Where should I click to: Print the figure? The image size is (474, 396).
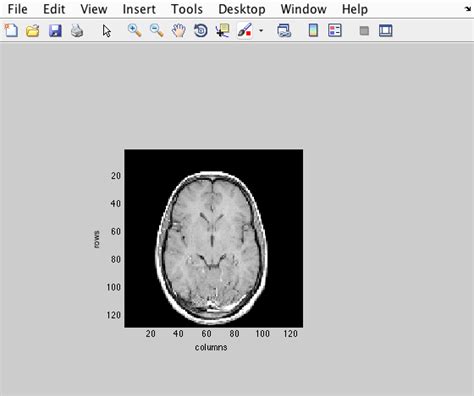coord(77,31)
